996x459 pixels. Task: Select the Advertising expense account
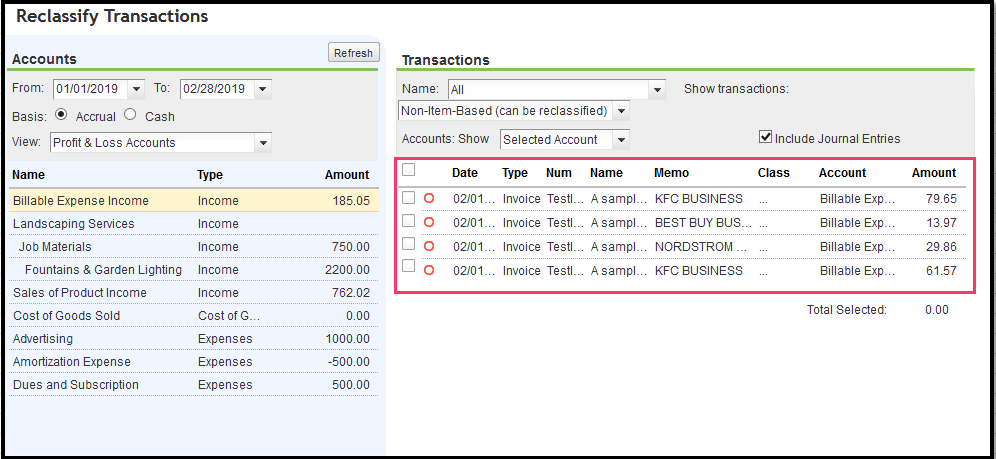point(43,339)
